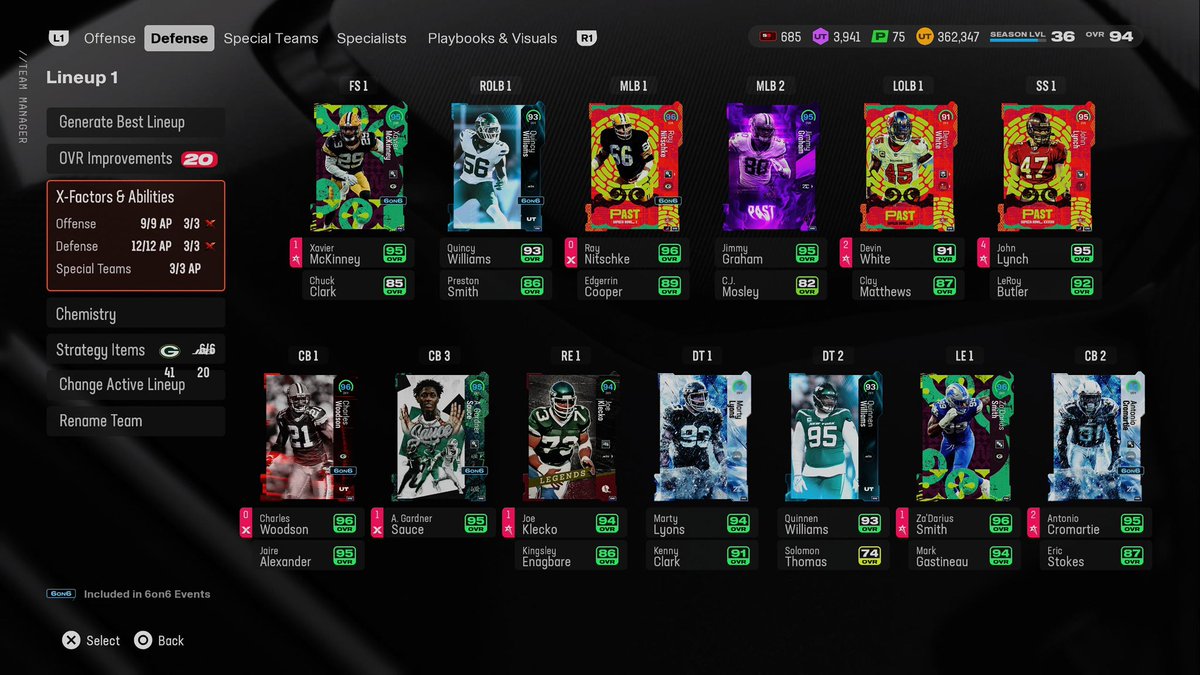Click Za'Darius Smith's ability badge

(x=904, y=523)
